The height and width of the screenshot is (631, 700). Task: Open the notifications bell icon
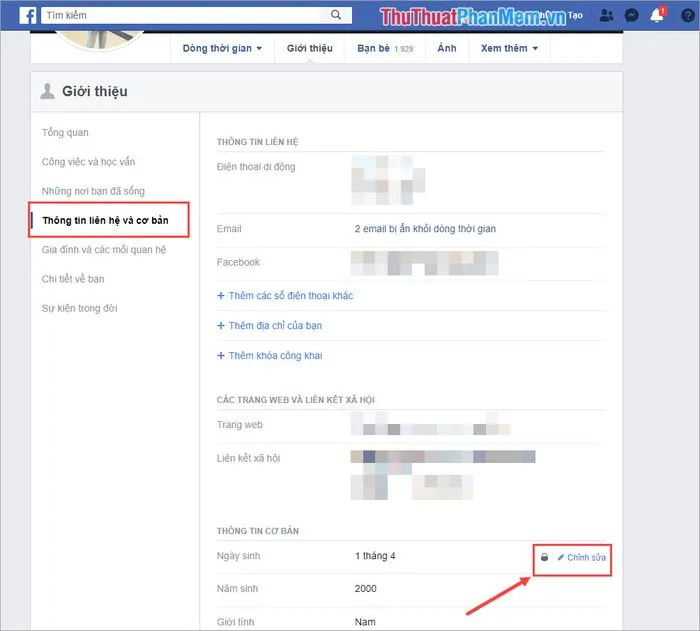pos(657,16)
